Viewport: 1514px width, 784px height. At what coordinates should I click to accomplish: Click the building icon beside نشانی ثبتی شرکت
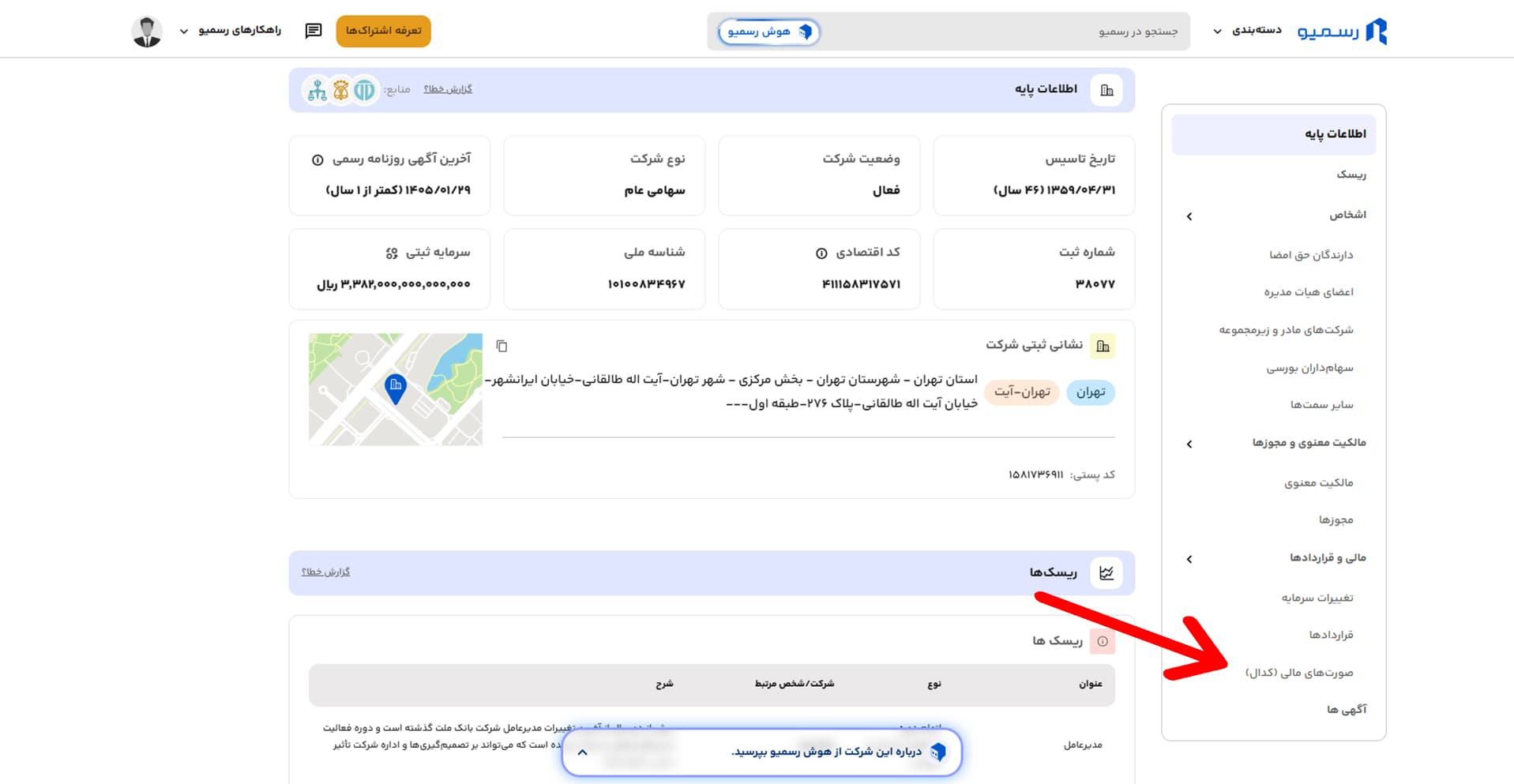(1103, 346)
